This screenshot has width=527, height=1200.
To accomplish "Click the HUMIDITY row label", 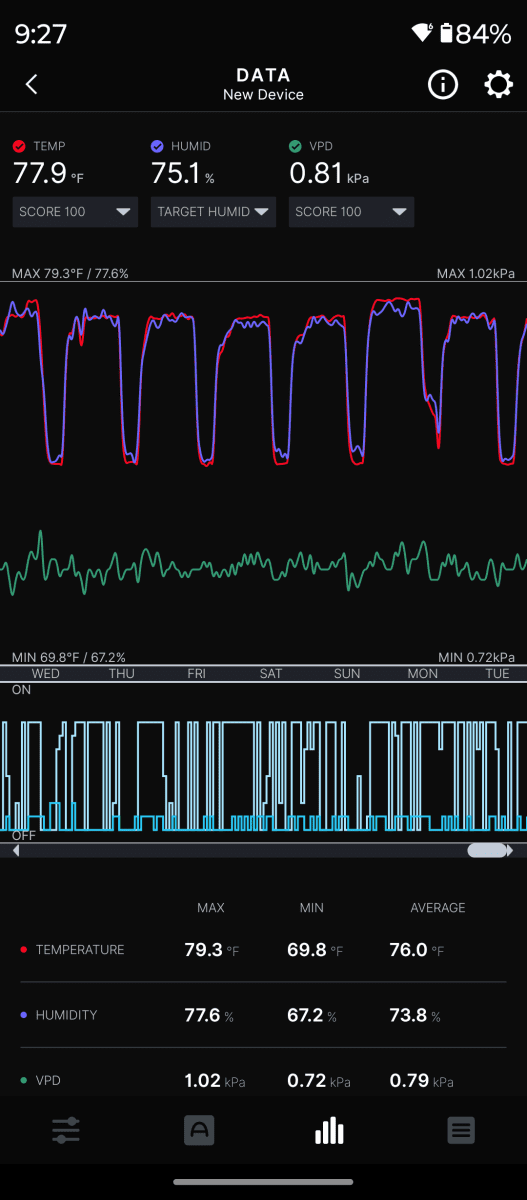I will click(66, 1015).
